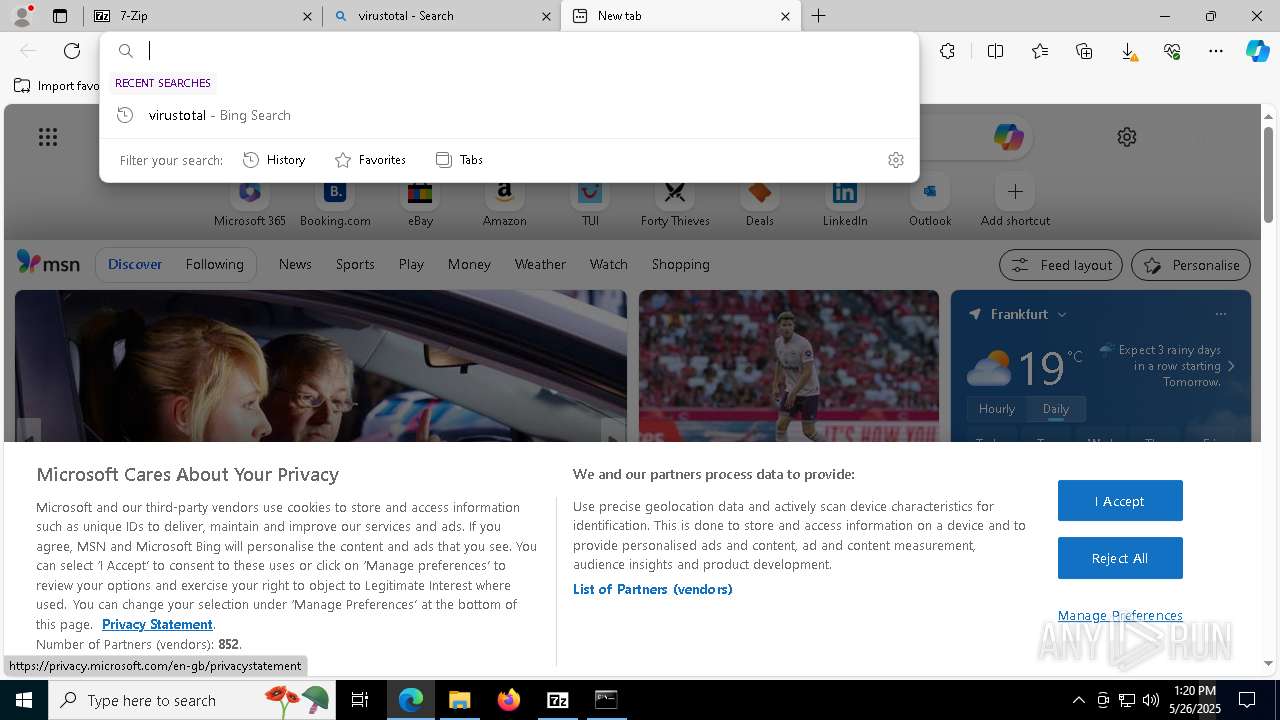Filter search by Tabs
Image resolution: width=1280 pixels, height=720 pixels.
click(459, 160)
